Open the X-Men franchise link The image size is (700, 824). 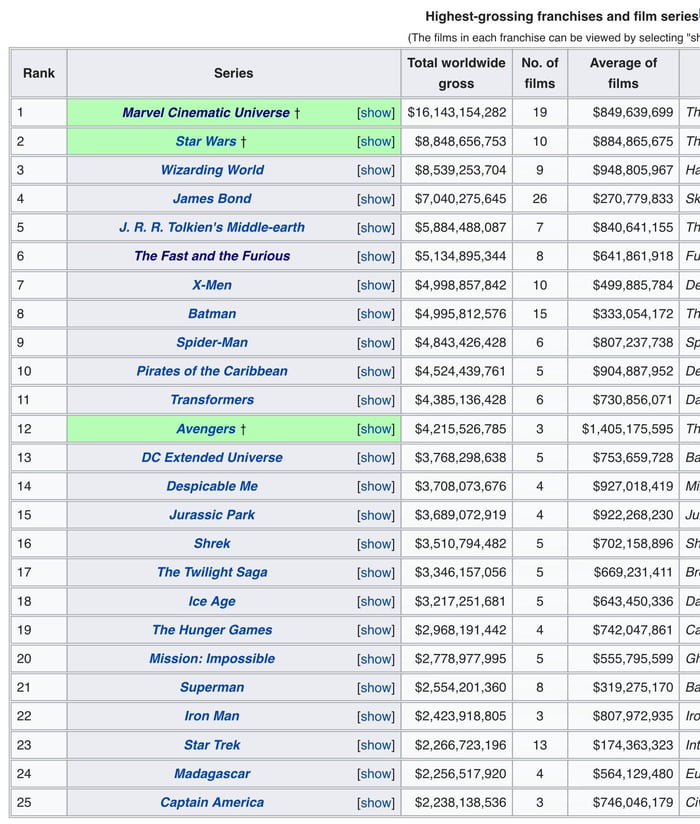click(212, 285)
